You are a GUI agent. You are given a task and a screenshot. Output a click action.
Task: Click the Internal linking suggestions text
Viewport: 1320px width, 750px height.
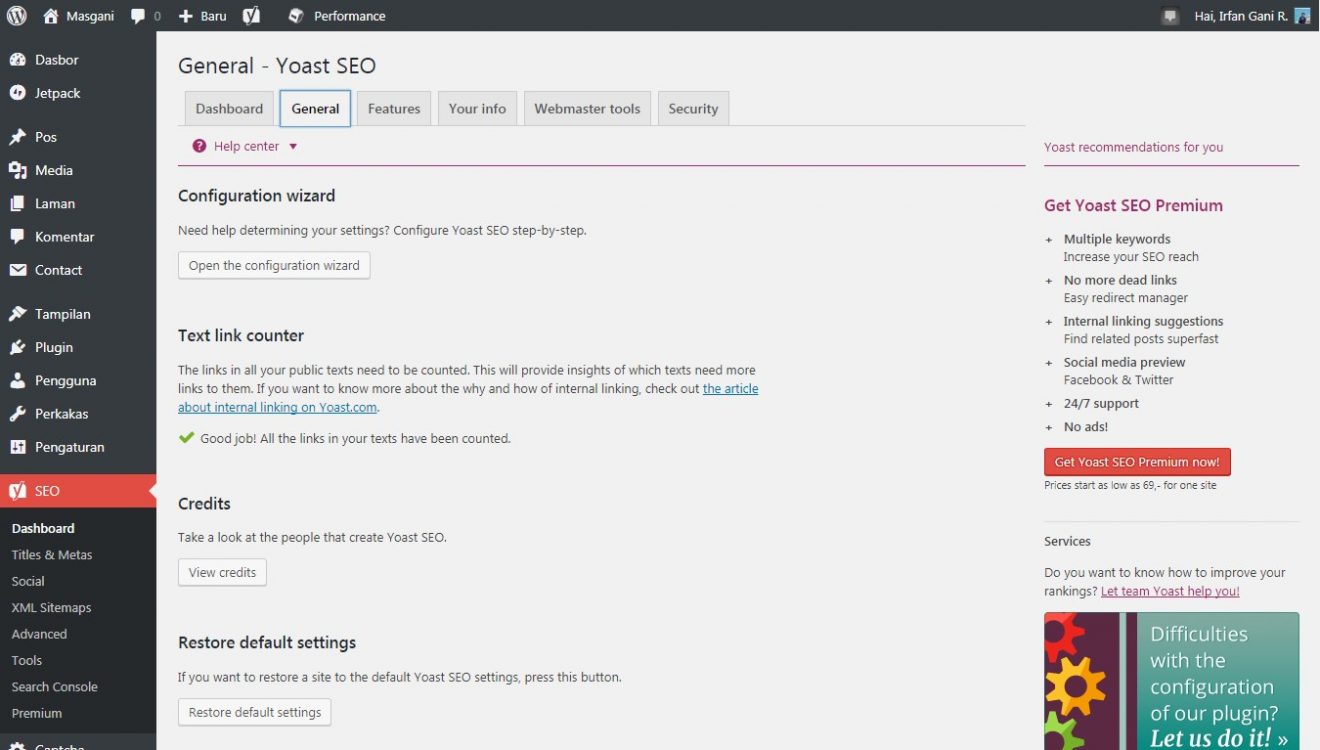pyautogui.click(x=1143, y=321)
